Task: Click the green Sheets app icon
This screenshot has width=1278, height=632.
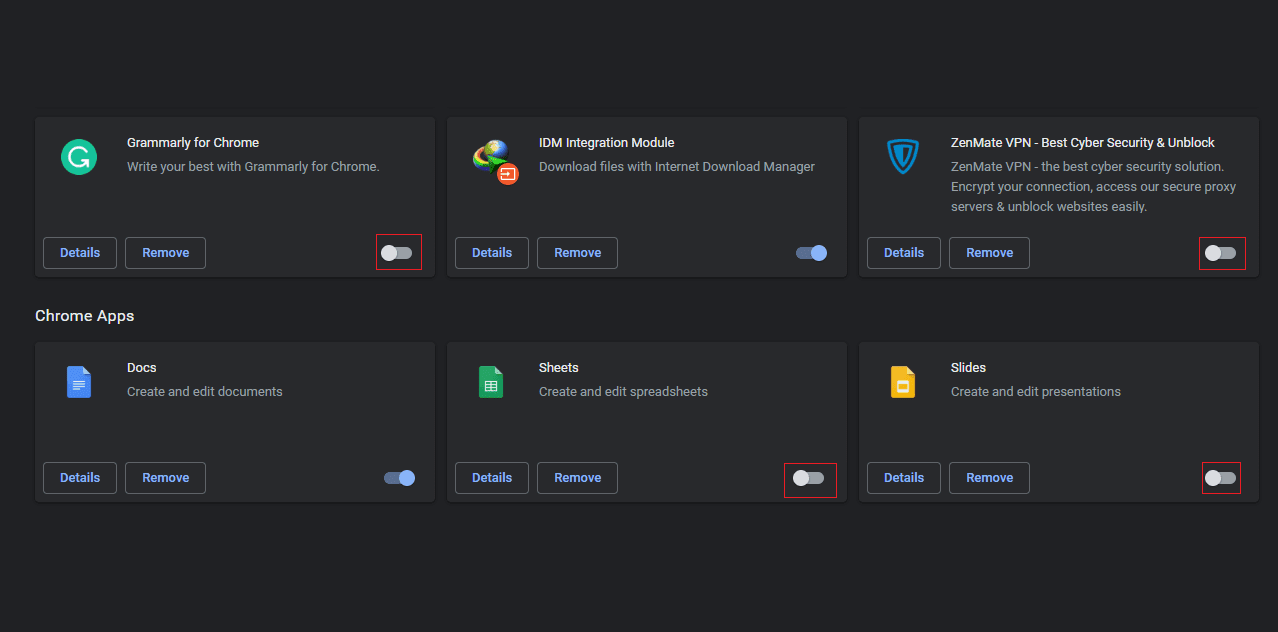Action: pos(490,382)
